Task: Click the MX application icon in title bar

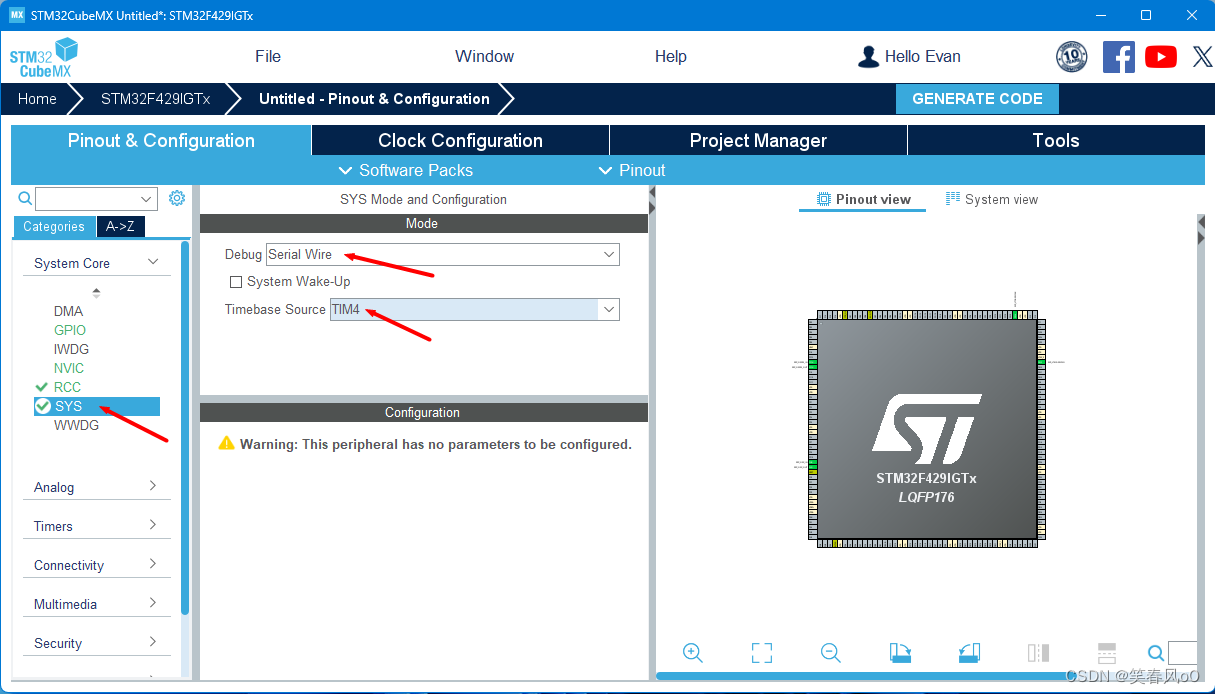Action: [x=16, y=15]
